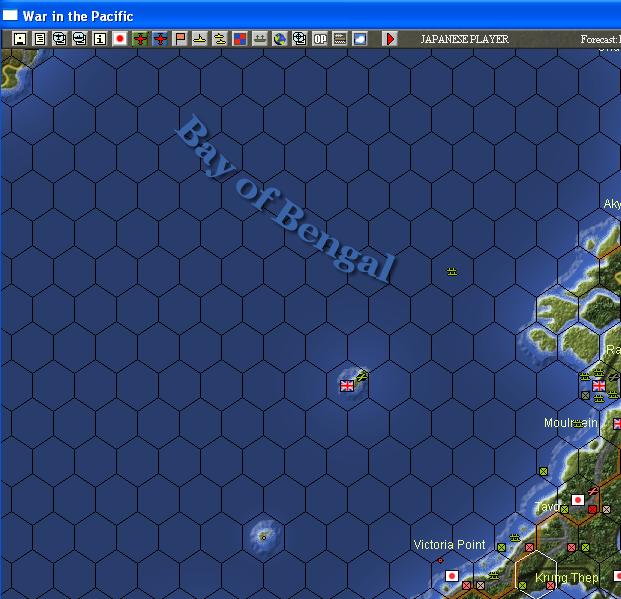
Task: Click the second head-shaped report icon
Action: [80, 39]
